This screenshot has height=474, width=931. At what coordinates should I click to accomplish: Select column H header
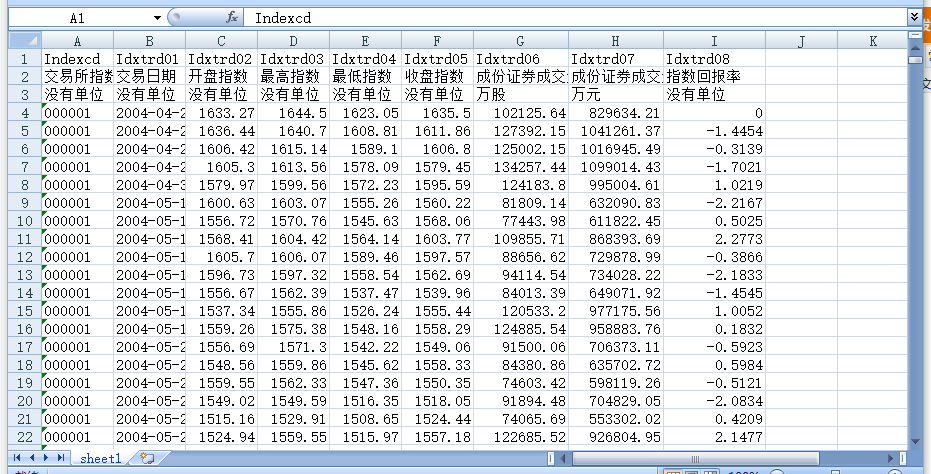tap(616, 41)
